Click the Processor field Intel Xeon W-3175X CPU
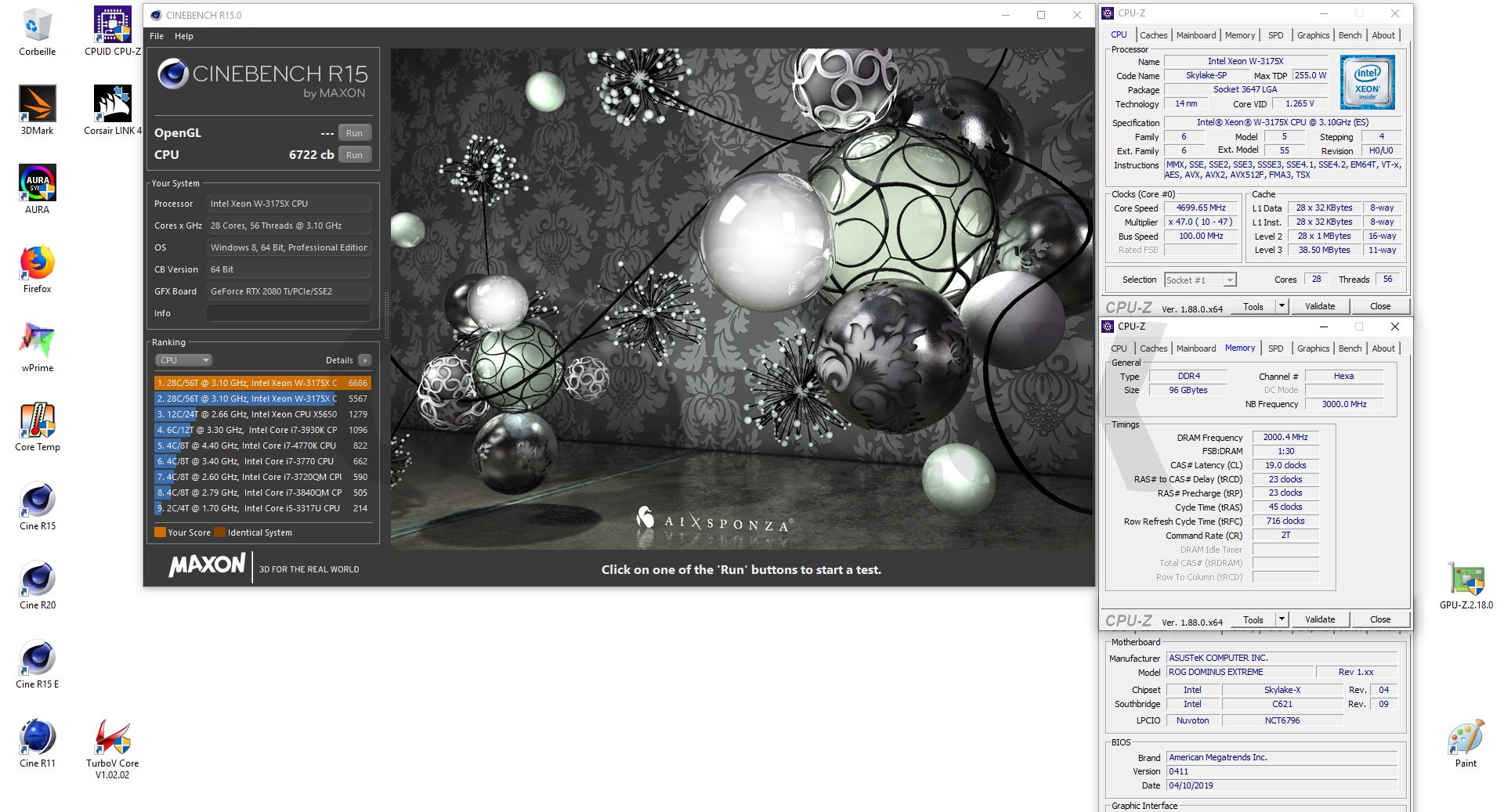The image size is (1504, 812). click(288, 204)
